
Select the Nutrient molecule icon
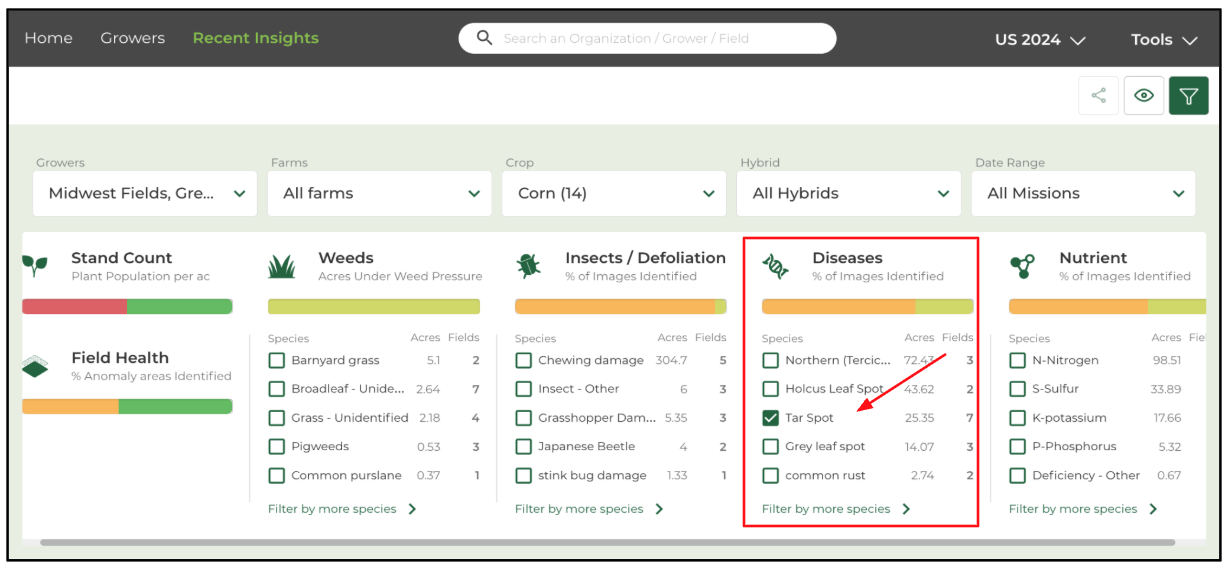coord(1022,266)
